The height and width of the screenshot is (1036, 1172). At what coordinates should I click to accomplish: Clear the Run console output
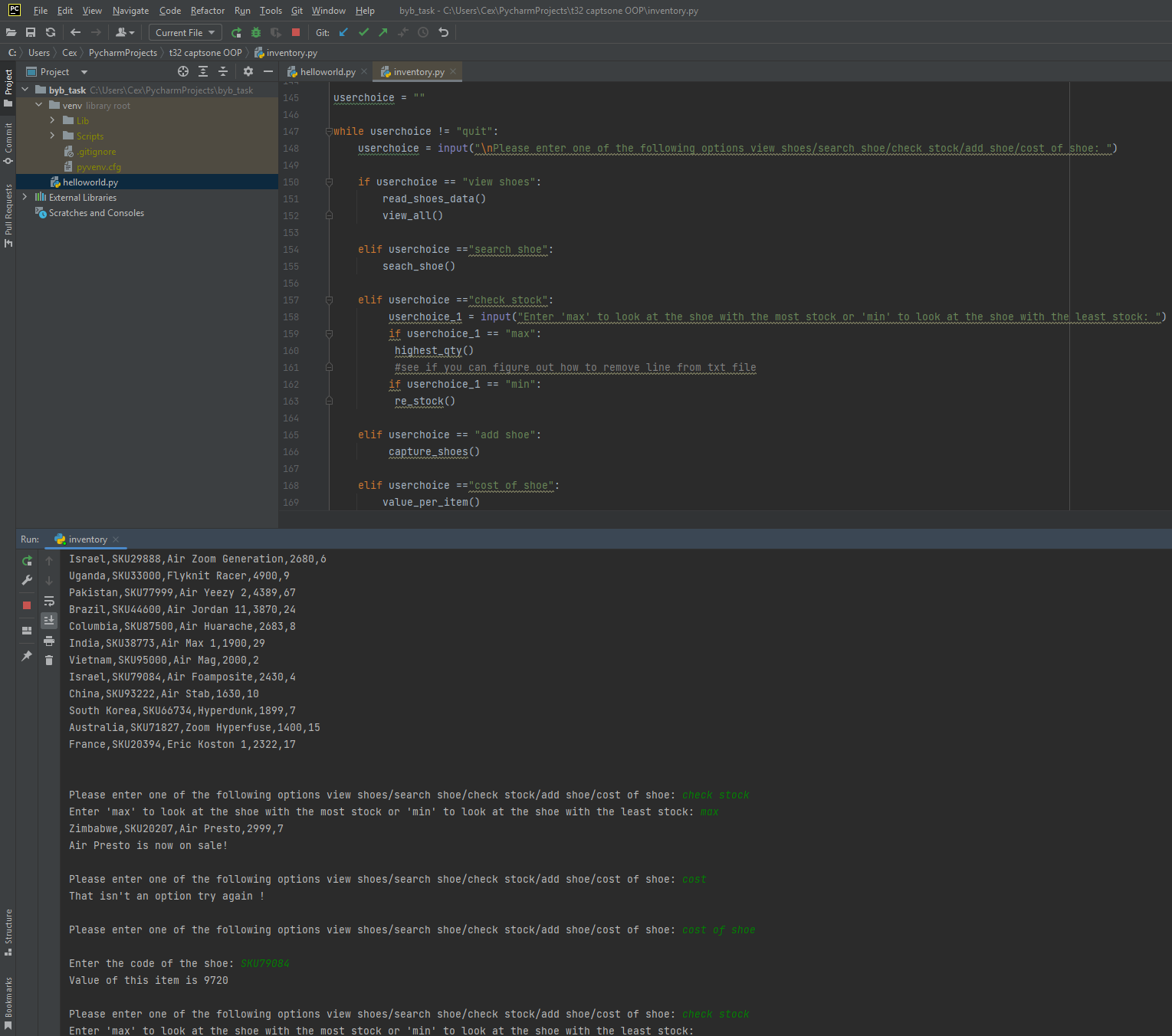pyautogui.click(x=49, y=661)
